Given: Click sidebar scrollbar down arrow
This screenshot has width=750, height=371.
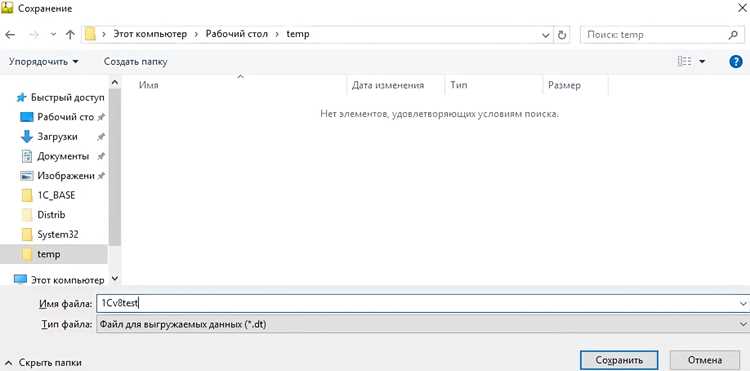Looking at the screenshot, I should coord(115,278).
